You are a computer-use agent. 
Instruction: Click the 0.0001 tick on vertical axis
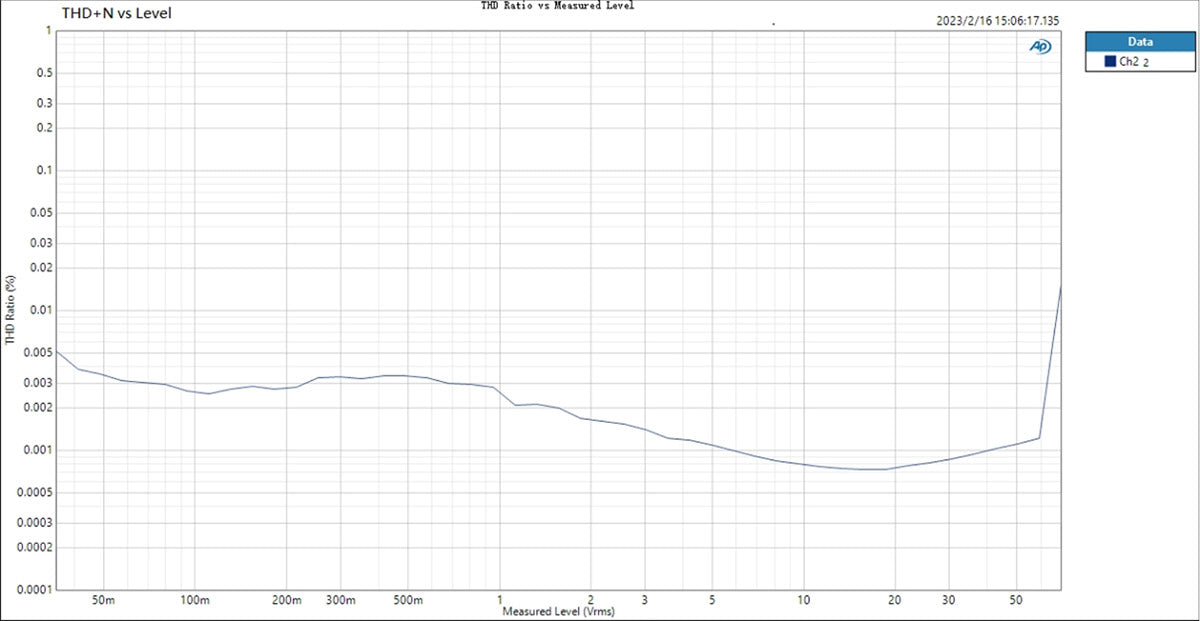33,589
